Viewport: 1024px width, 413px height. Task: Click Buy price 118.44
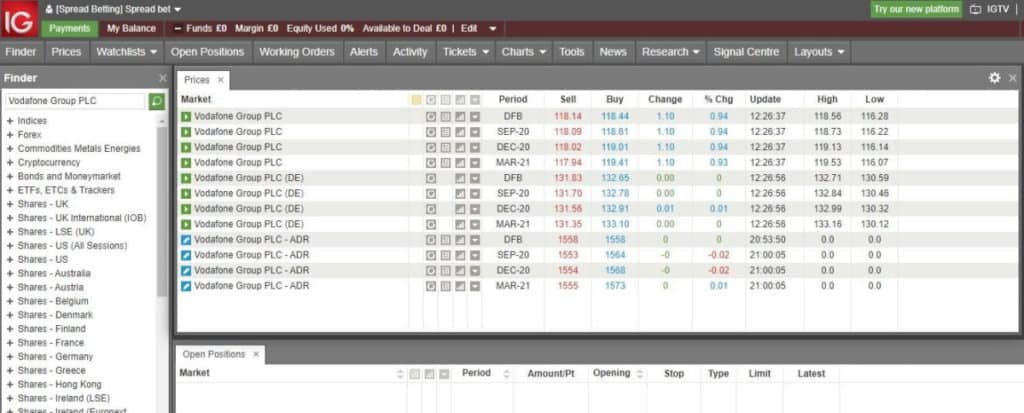[x=615, y=116]
